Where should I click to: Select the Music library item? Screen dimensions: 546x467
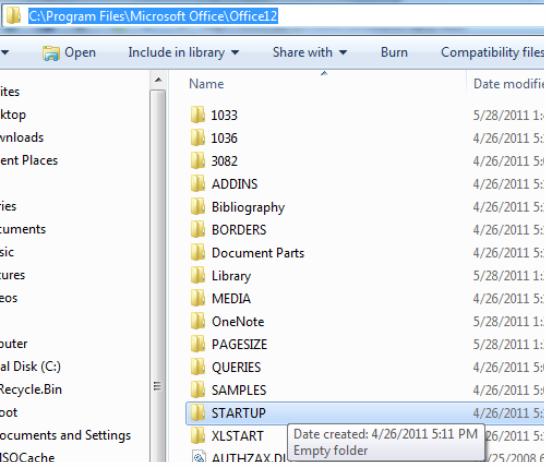7,252
